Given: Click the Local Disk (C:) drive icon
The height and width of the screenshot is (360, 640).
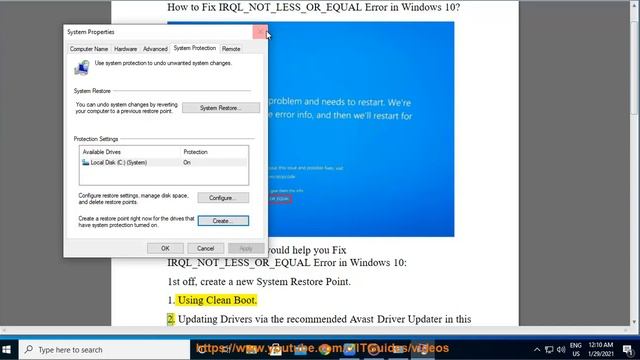Looking at the screenshot, I should [x=85, y=162].
